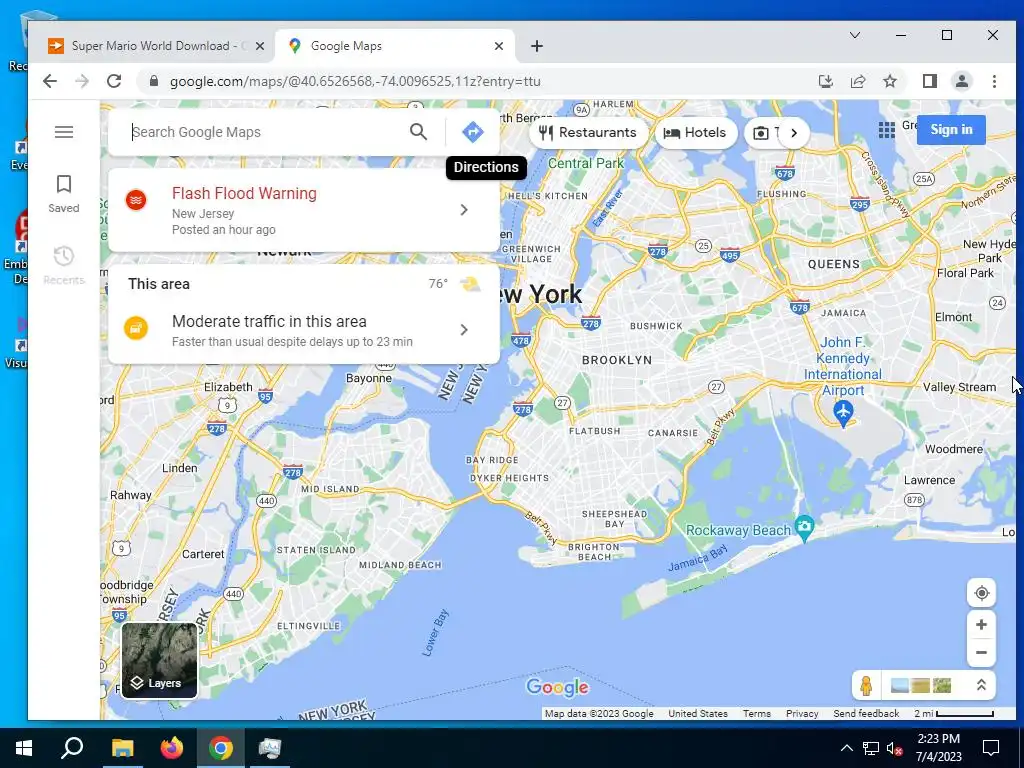
Task: Open Chrome tab search dropdown
Action: 854,35
